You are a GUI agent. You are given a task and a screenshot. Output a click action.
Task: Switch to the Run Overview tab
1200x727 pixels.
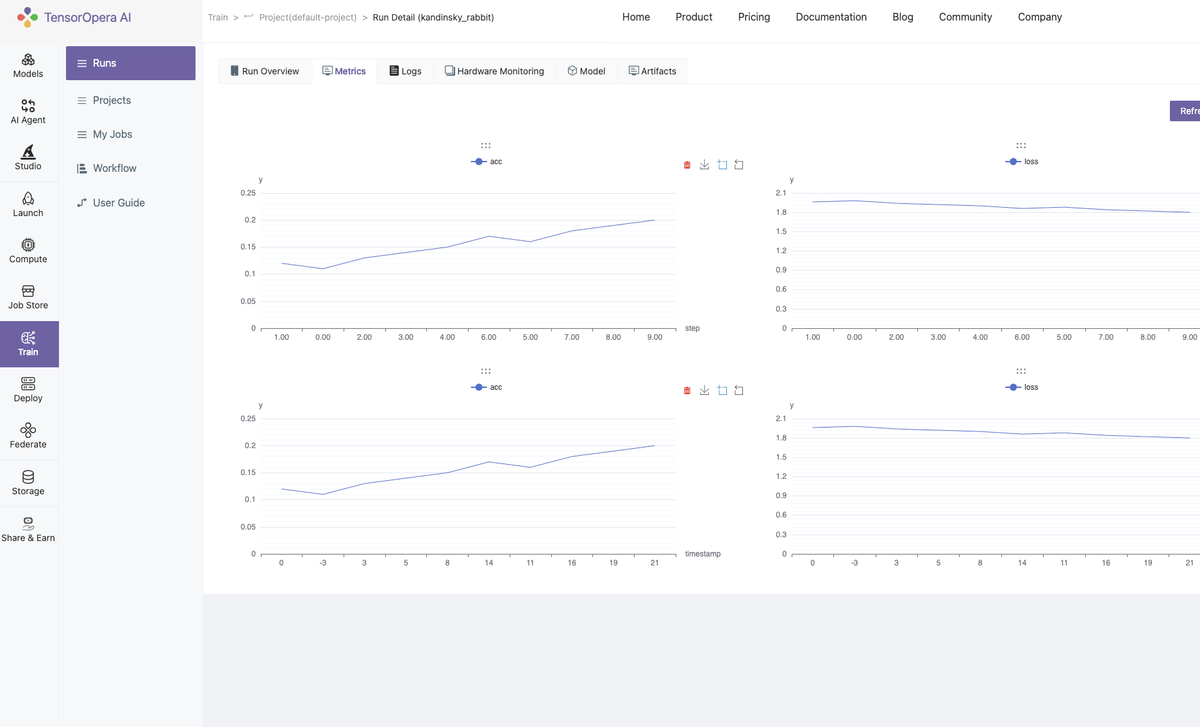(264, 71)
